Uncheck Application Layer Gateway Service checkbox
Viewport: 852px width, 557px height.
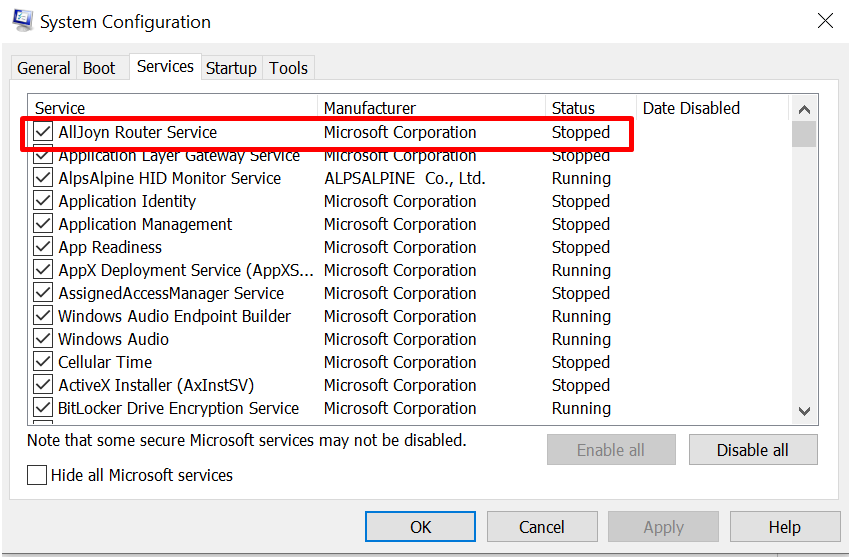click(43, 156)
